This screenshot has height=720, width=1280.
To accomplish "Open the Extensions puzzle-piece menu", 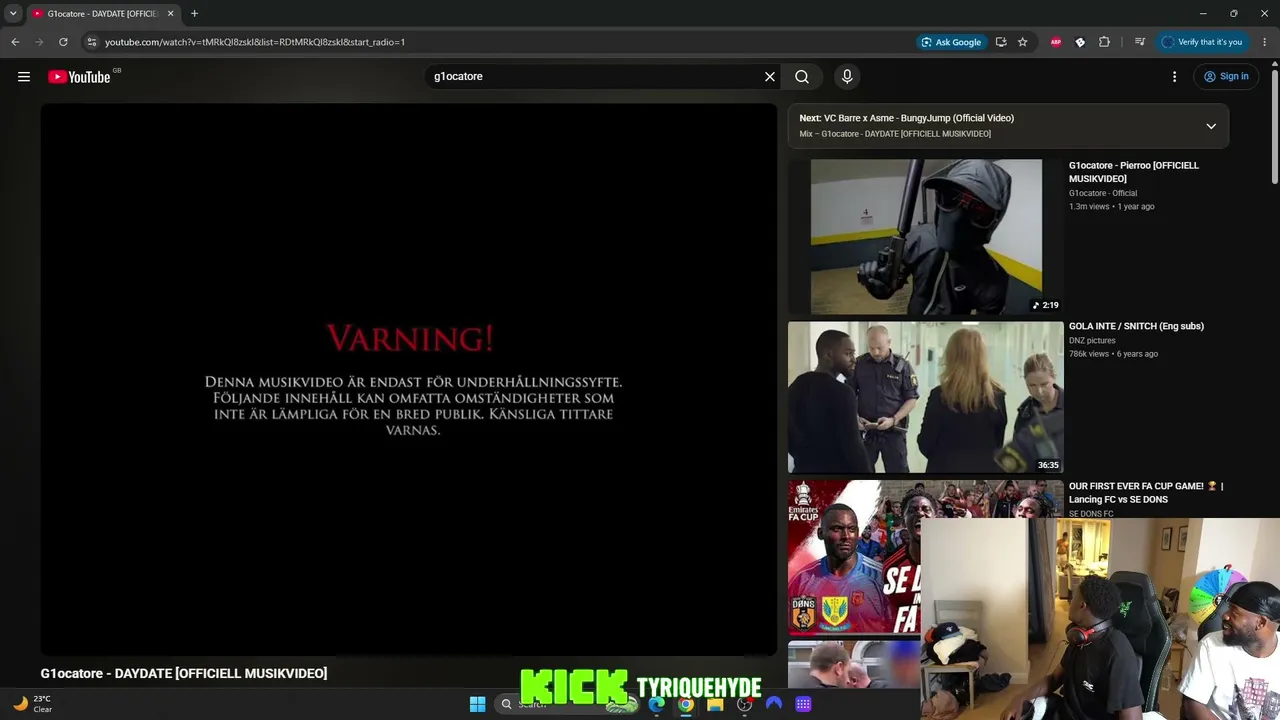I will coord(1104,42).
